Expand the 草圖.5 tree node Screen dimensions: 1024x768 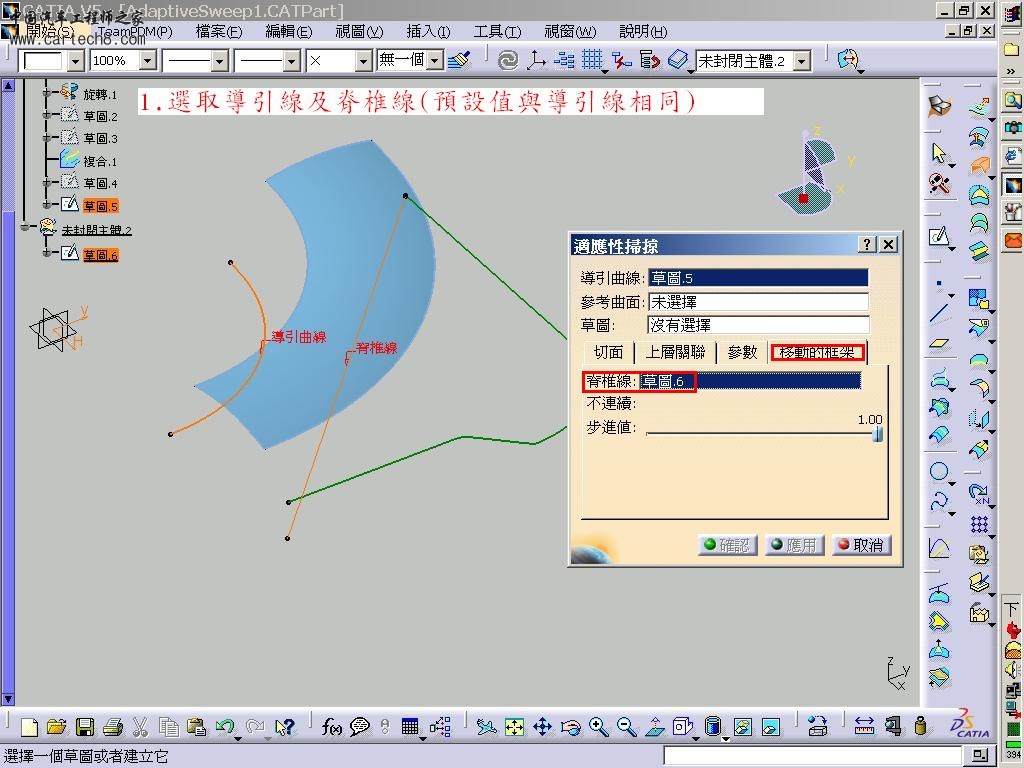46,205
